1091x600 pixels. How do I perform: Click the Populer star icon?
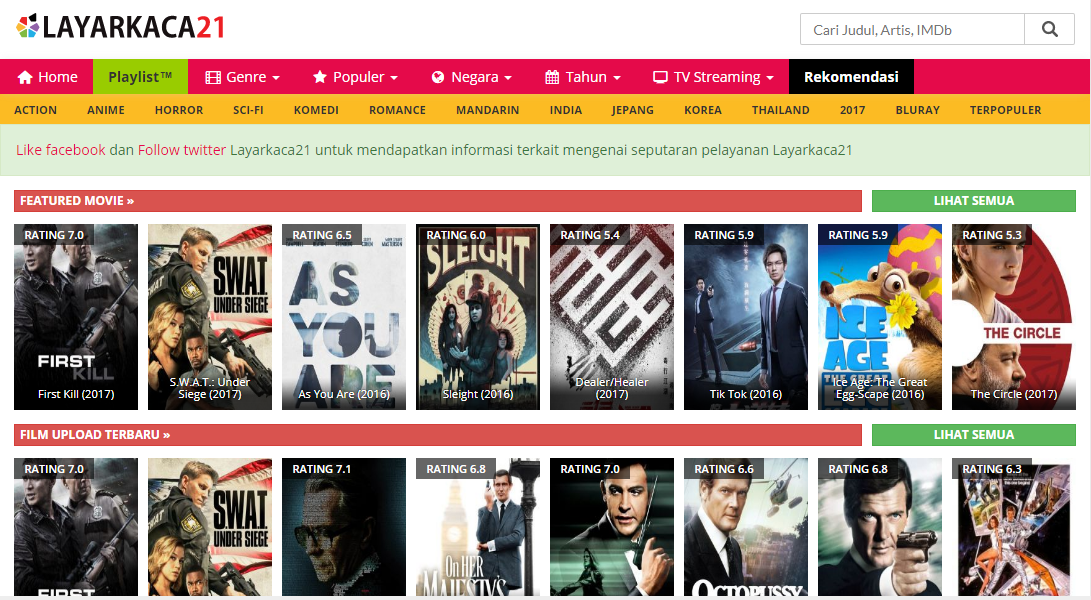(319, 77)
